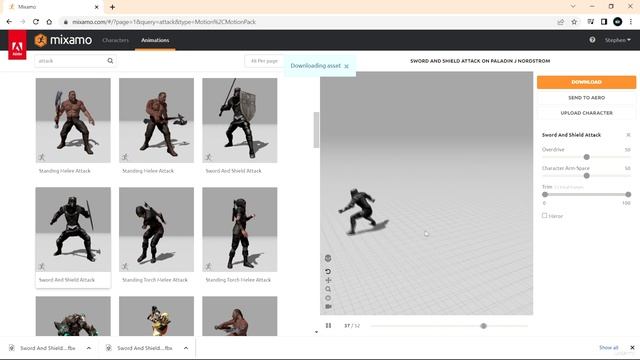Click the Adobe logo badge
The image size is (640, 360).
(17, 45)
